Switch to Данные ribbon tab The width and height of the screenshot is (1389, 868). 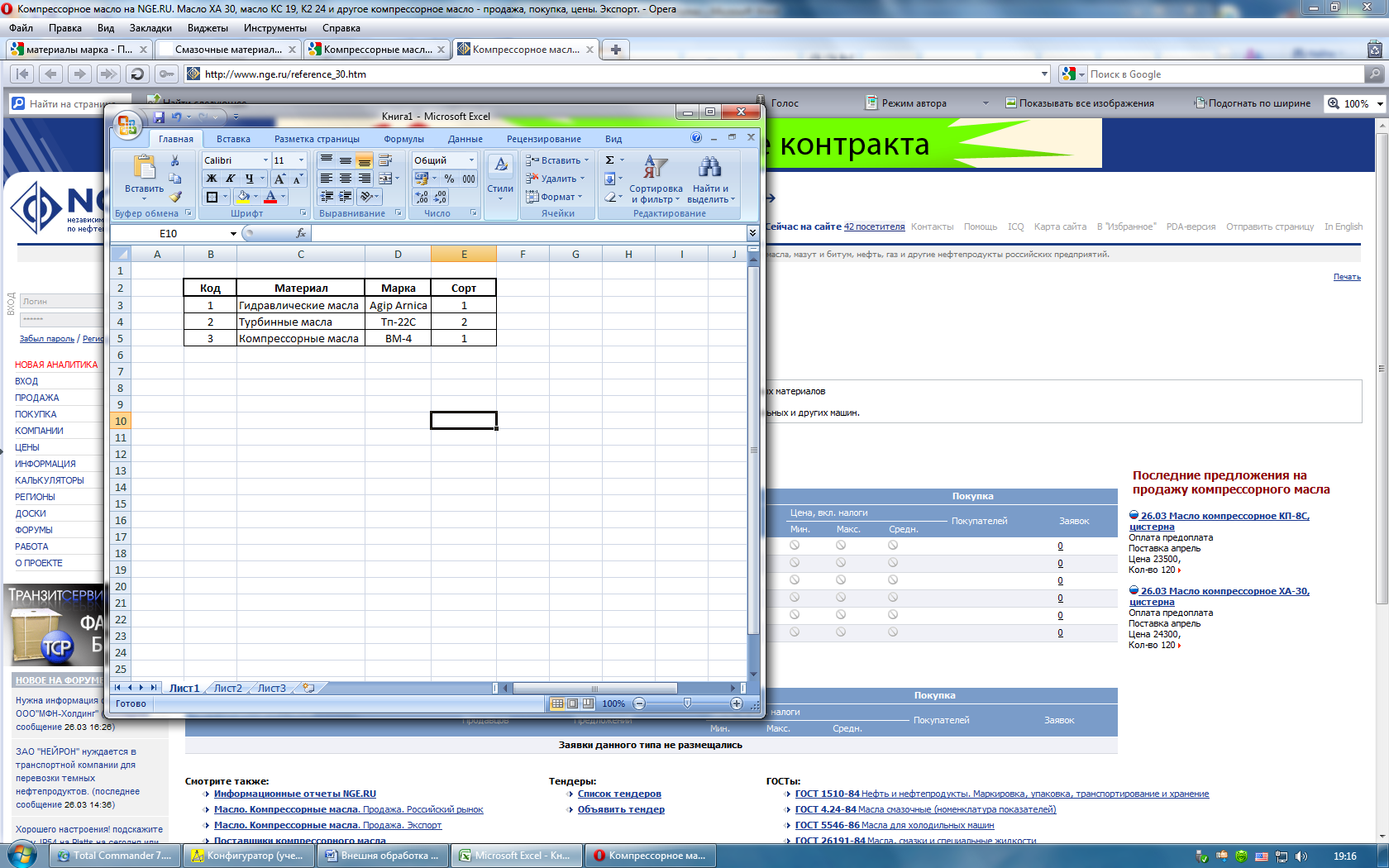click(465, 139)
